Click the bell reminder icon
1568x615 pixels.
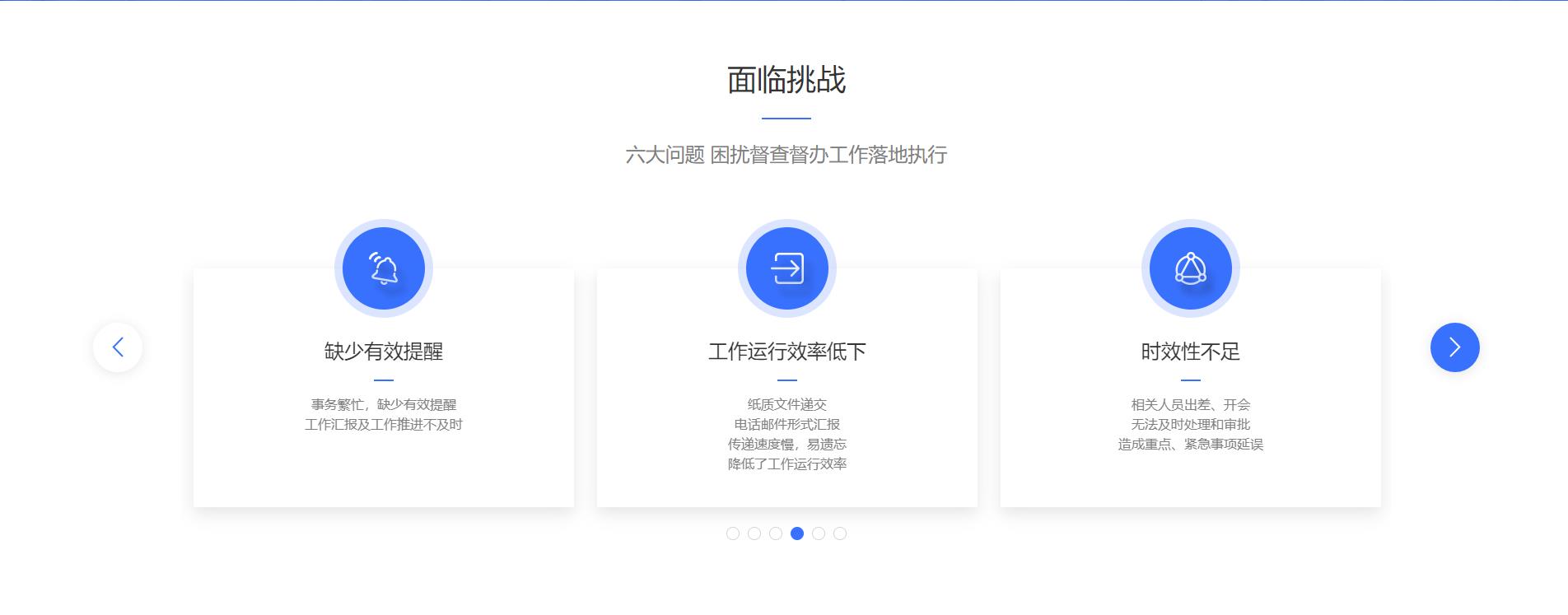pyautogui.click(x=383, y=268)
